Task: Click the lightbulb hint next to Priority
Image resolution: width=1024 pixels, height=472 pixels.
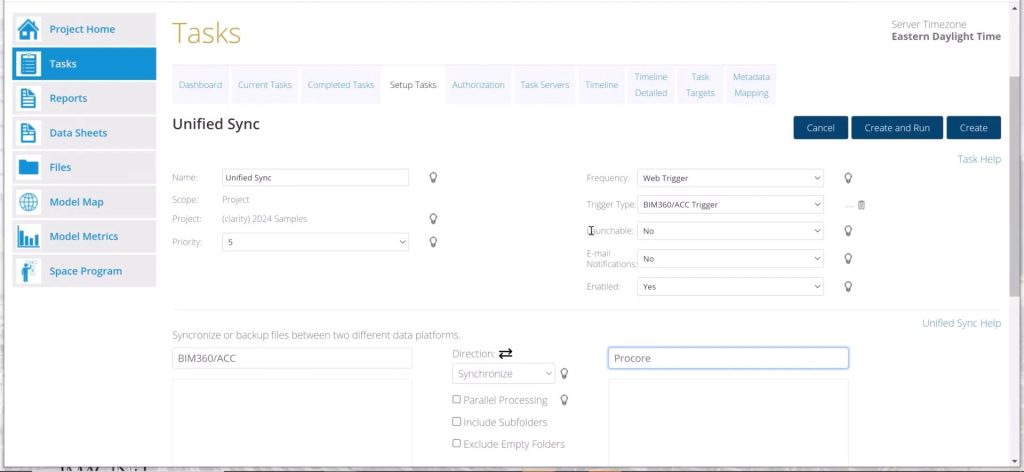Action: click(x=432, y=242)
